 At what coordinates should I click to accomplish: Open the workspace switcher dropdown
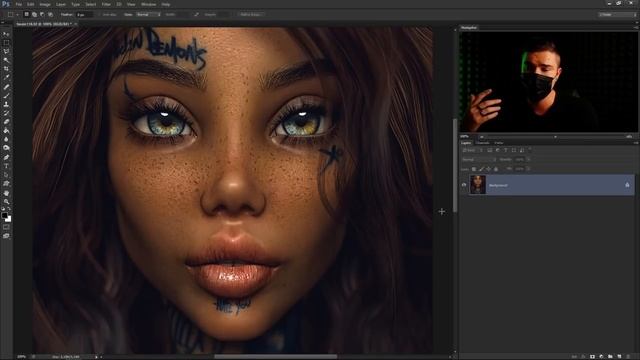618,14
